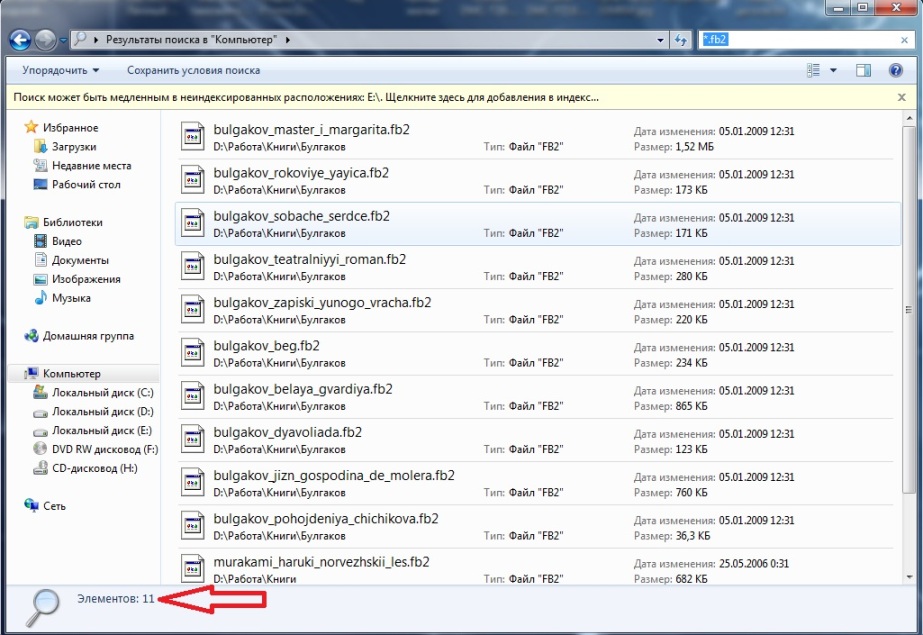
Task: Click the refresh button beside address bar
Action: tap(682, 40)
